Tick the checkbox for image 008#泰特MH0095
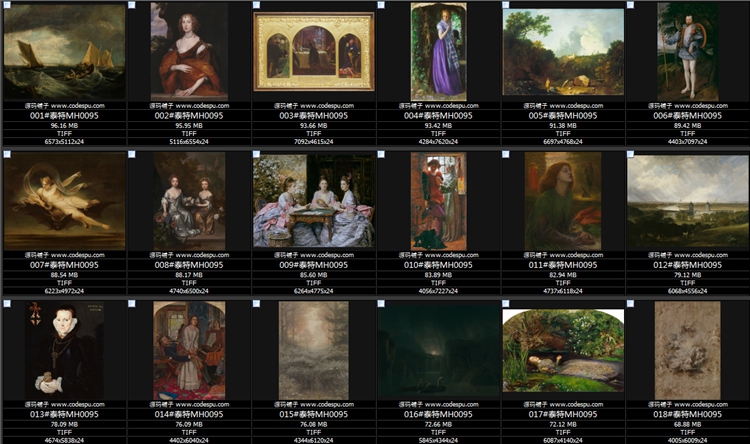Image resolution: width=750 pixels, height=444 pixels. pos(132,154)
